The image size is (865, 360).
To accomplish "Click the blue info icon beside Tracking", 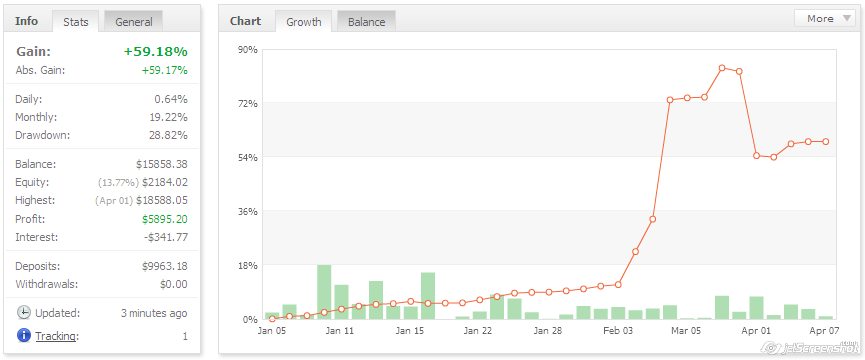I will point(24,335).
